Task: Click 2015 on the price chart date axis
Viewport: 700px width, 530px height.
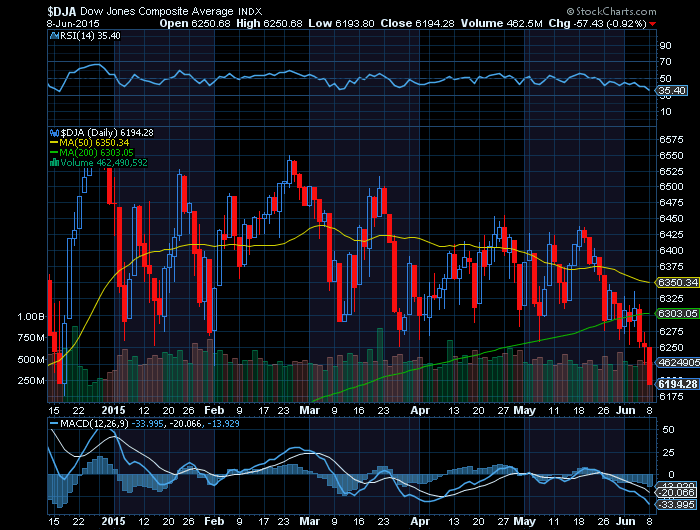Action: click(x=113, y=410)
